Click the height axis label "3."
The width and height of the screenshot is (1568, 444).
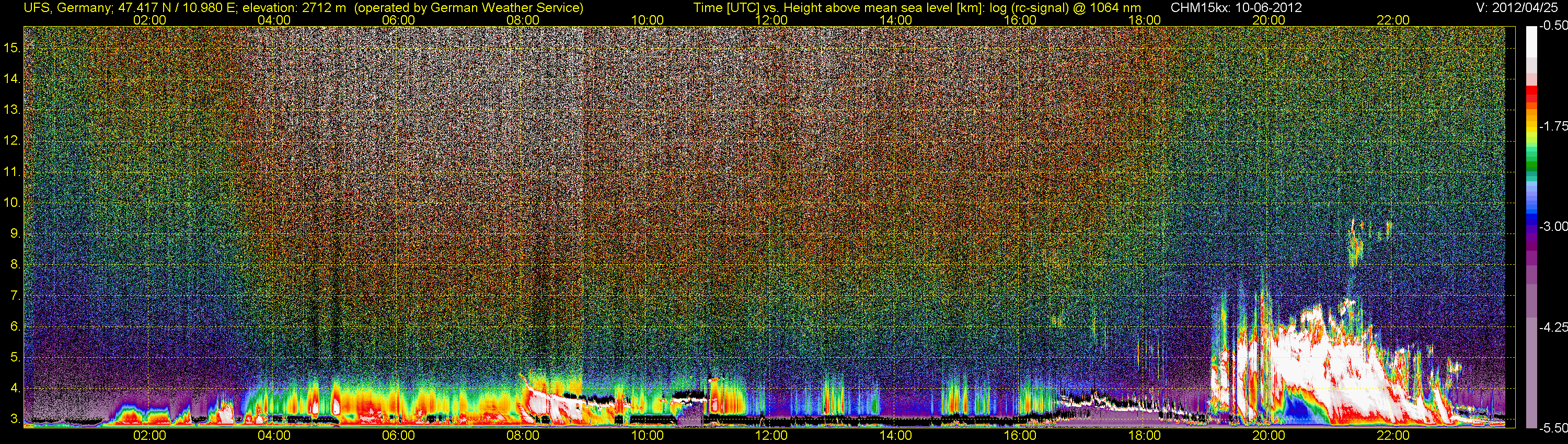click(16, 419)
